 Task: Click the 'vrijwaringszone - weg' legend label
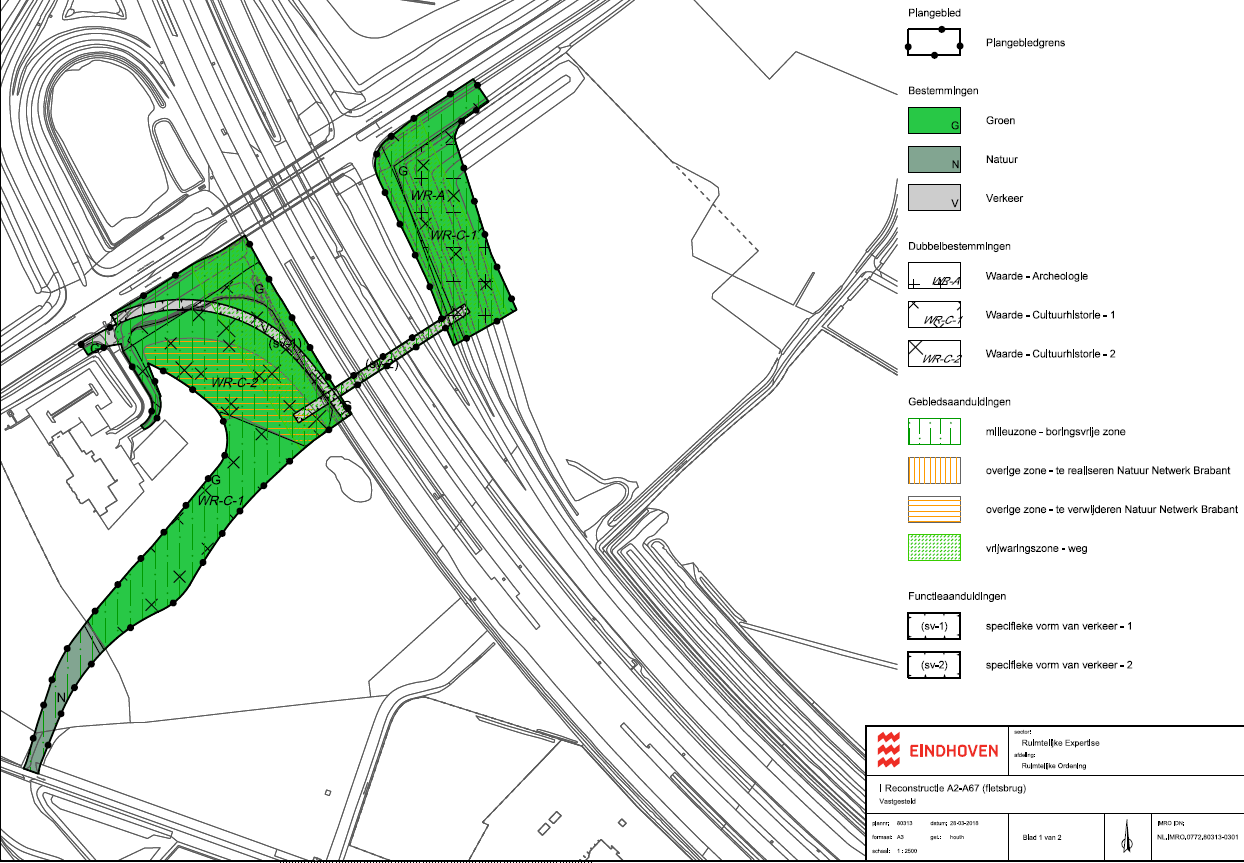[1037, 549]
